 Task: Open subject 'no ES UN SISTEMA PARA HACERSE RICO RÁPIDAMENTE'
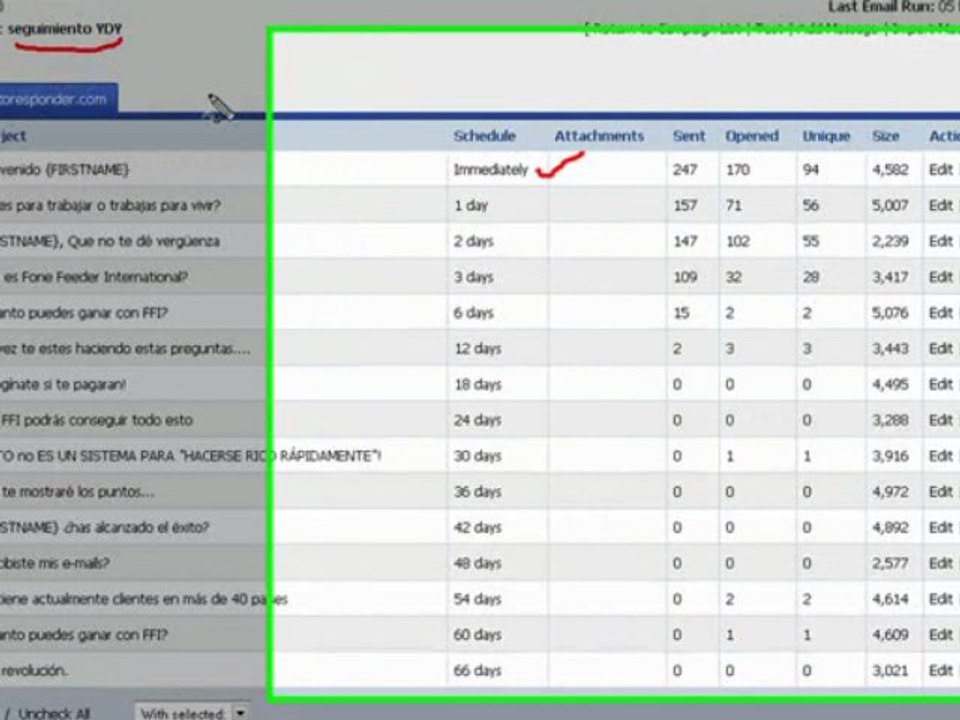(190, 456)
